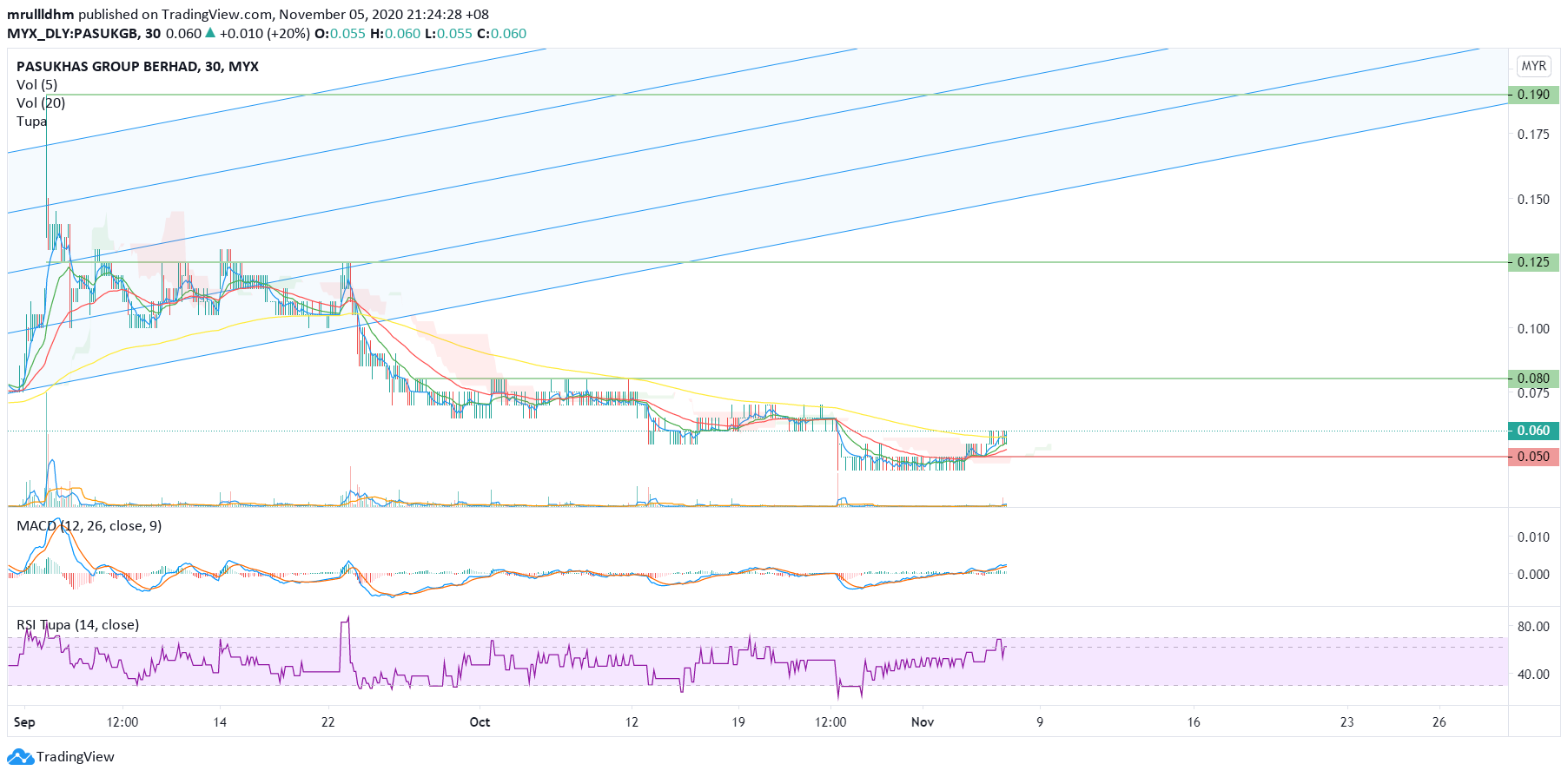
Task: Select the Vol (20) indicator label
Action: pos(41,103)
